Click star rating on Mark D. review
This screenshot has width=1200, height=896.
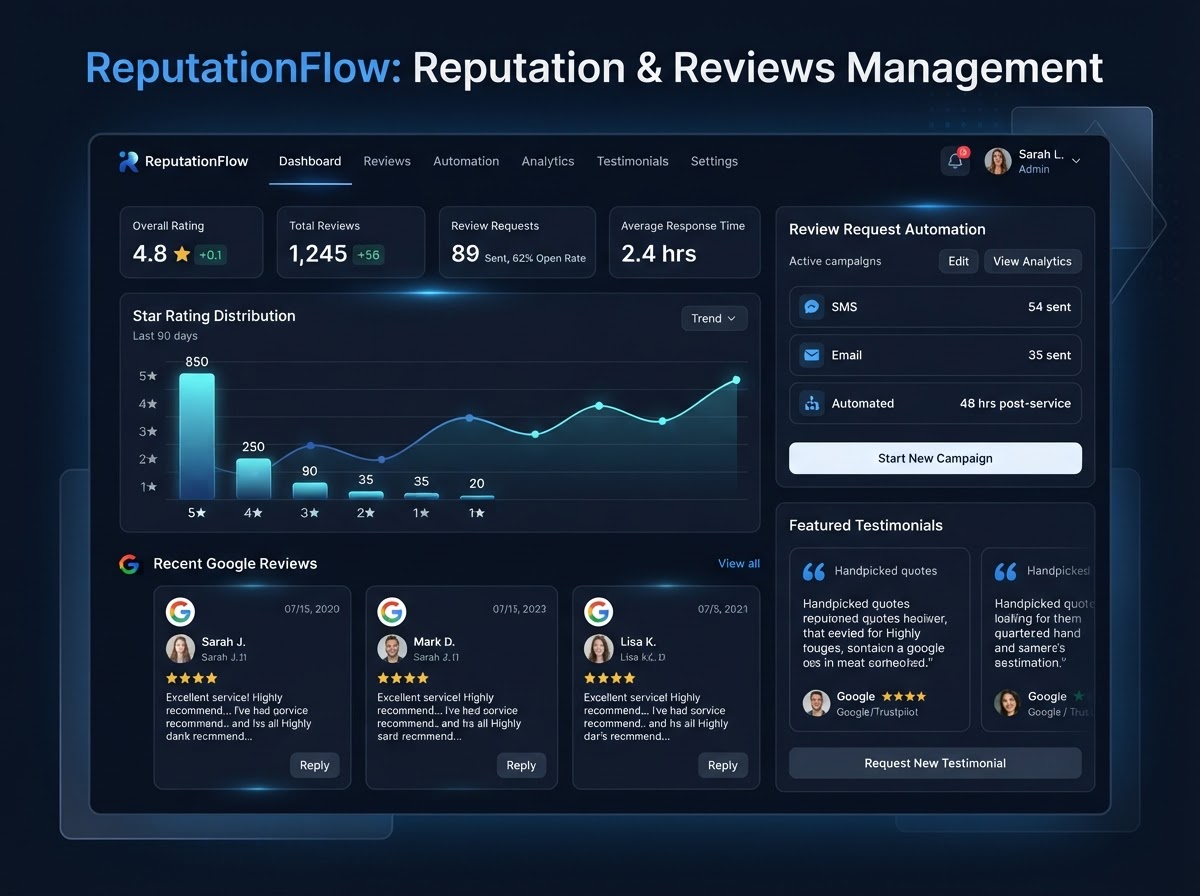coord(403,678)
